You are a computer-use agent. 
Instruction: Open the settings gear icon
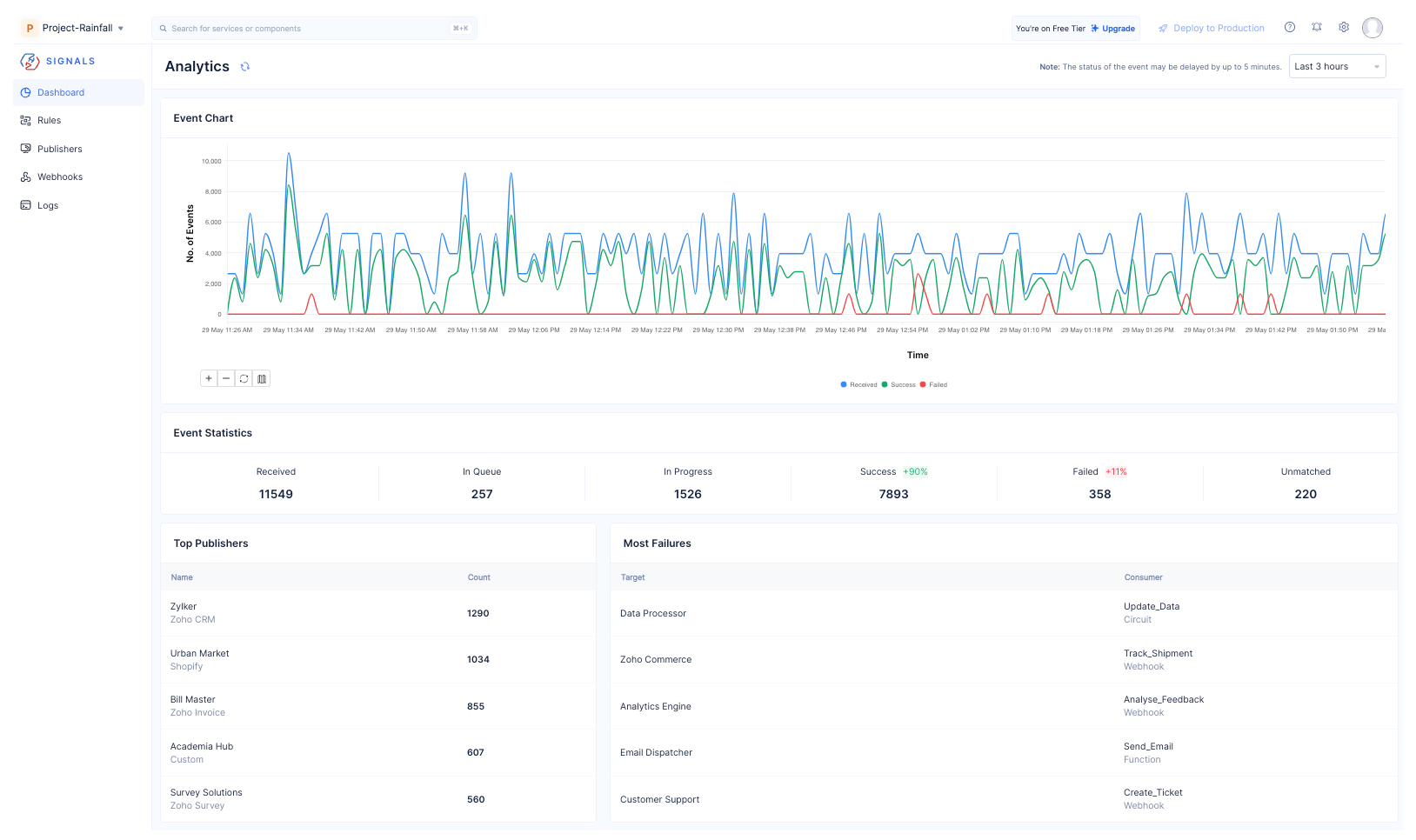pyautogui.click(x=1344, y=28)
